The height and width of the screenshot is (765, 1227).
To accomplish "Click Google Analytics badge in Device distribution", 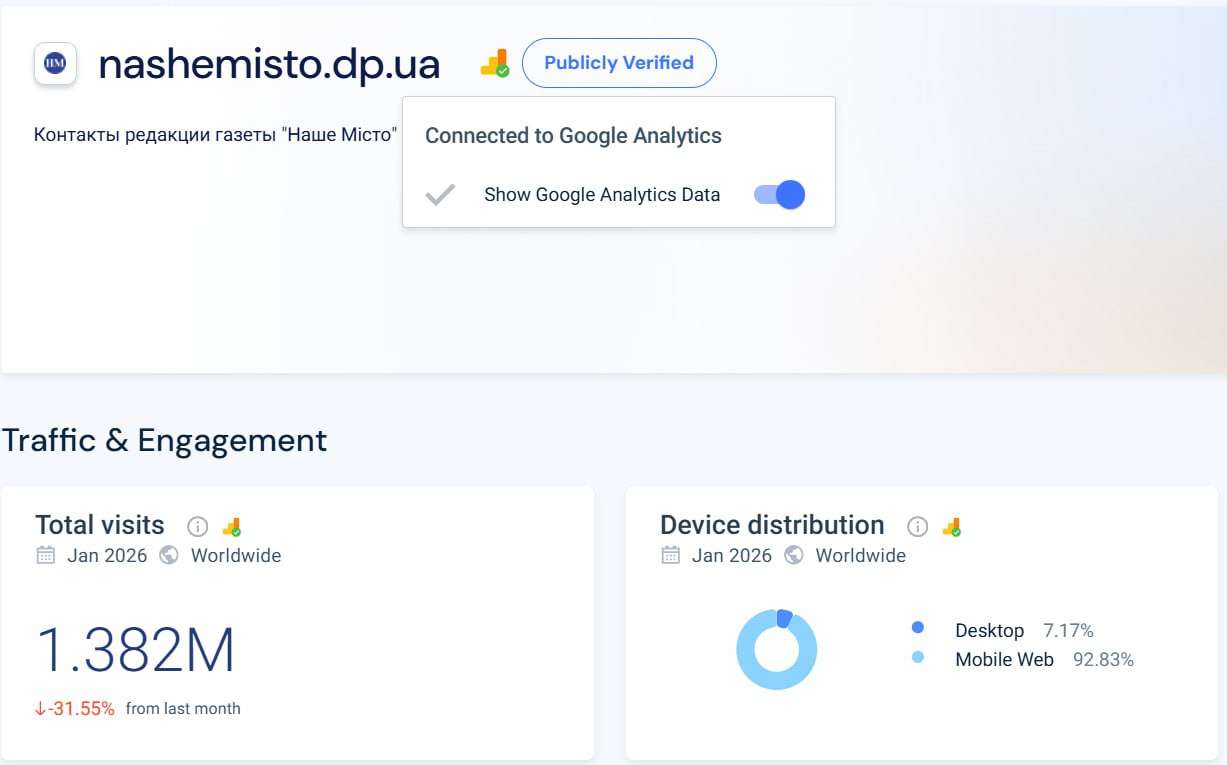I will click(x=952, y=526).
